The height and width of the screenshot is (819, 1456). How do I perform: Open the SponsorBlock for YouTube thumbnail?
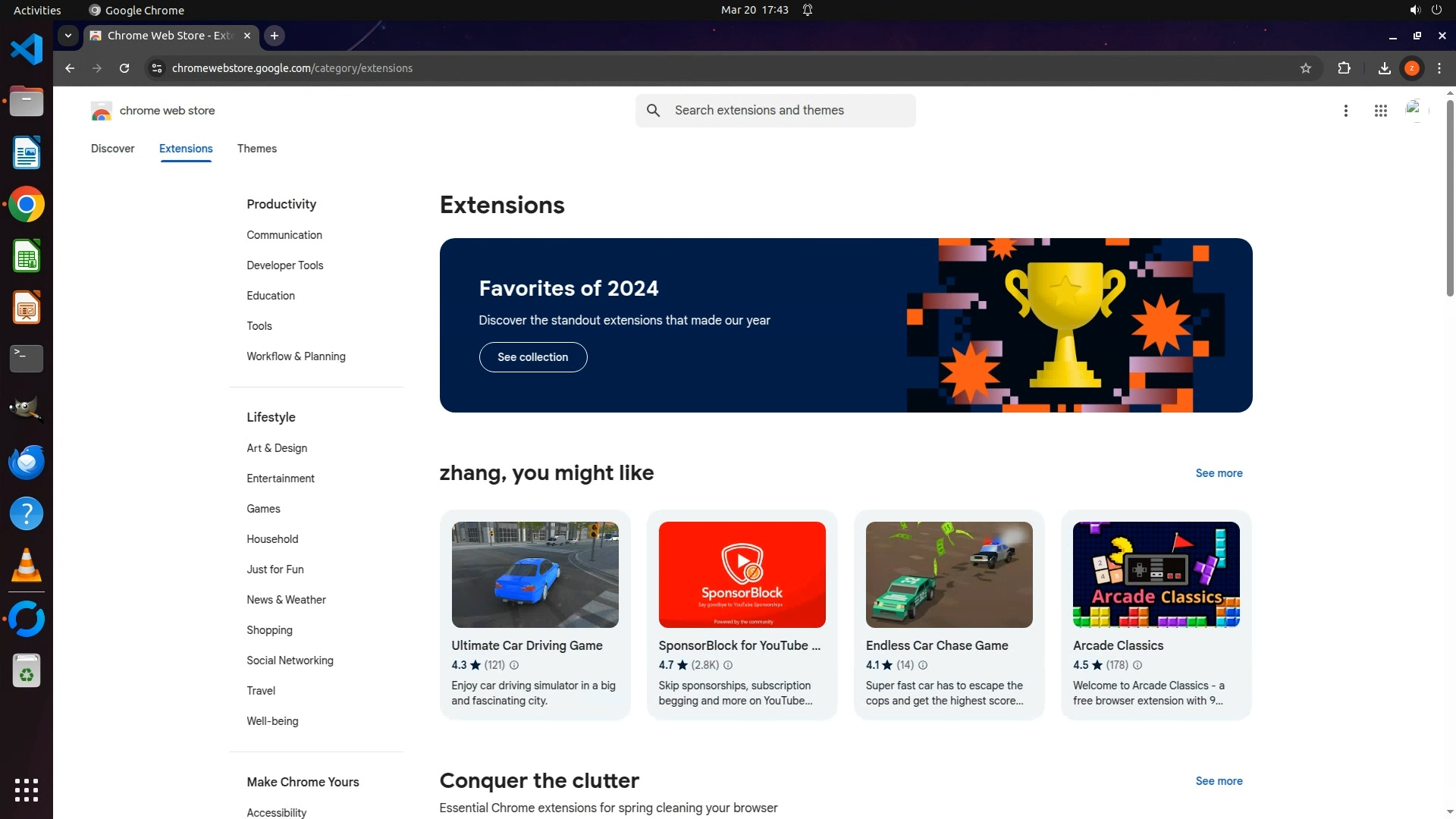742,575
